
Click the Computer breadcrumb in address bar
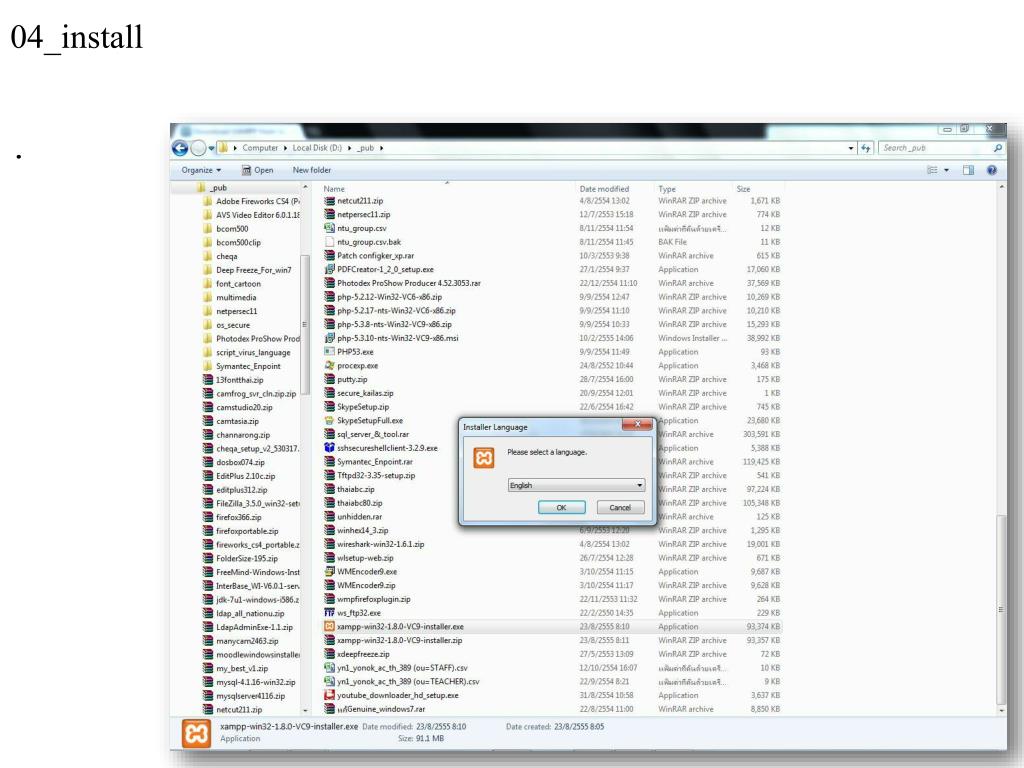pos(260,148)
